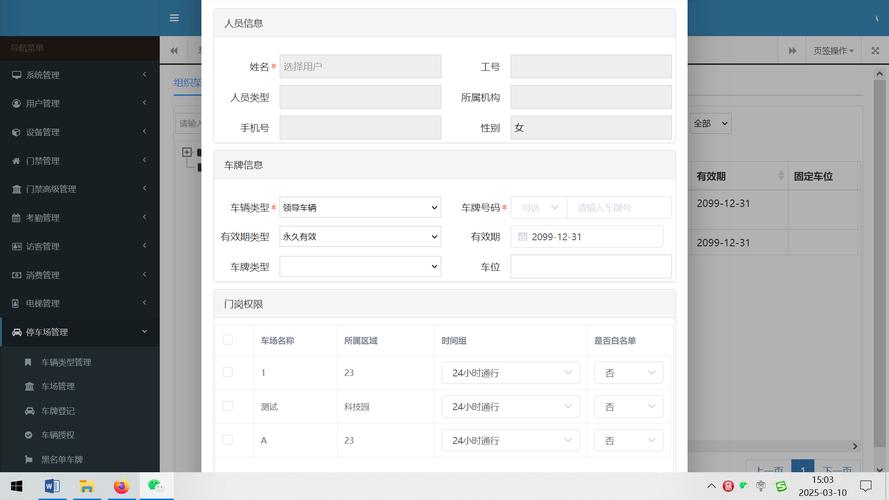This screenshot has width=889, height=500.
Task: Open the 用户管理 sidebar menu
Action: coord(79,103)
